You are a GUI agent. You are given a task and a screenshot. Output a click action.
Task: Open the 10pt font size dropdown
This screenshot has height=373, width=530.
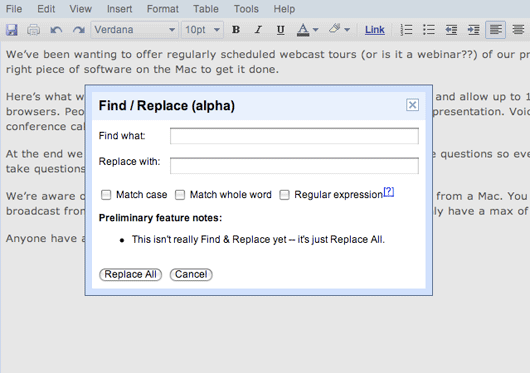coord(202,30)
